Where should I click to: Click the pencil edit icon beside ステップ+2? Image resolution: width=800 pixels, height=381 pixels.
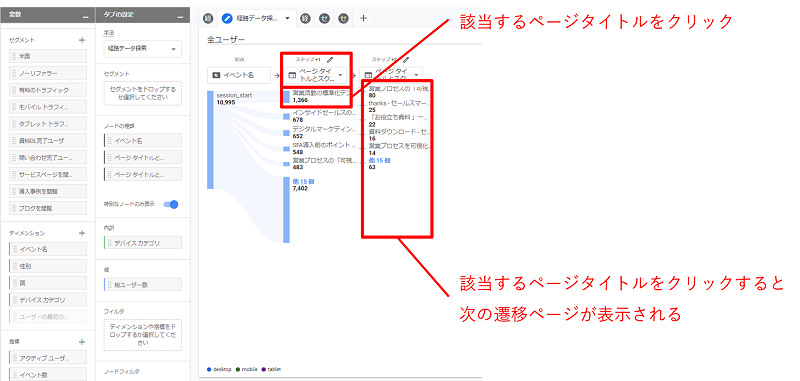[406, 60]
